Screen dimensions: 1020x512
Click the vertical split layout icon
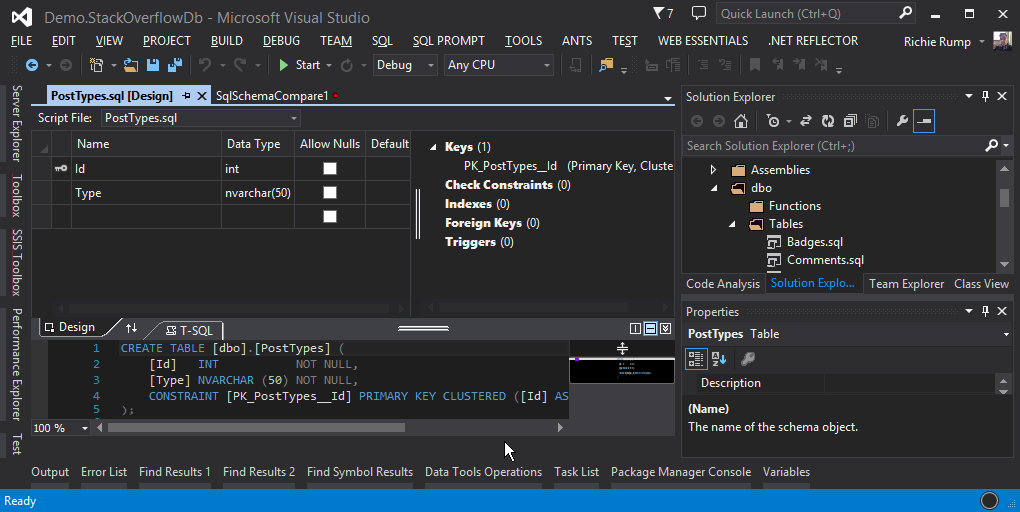(x=636, y=329)
